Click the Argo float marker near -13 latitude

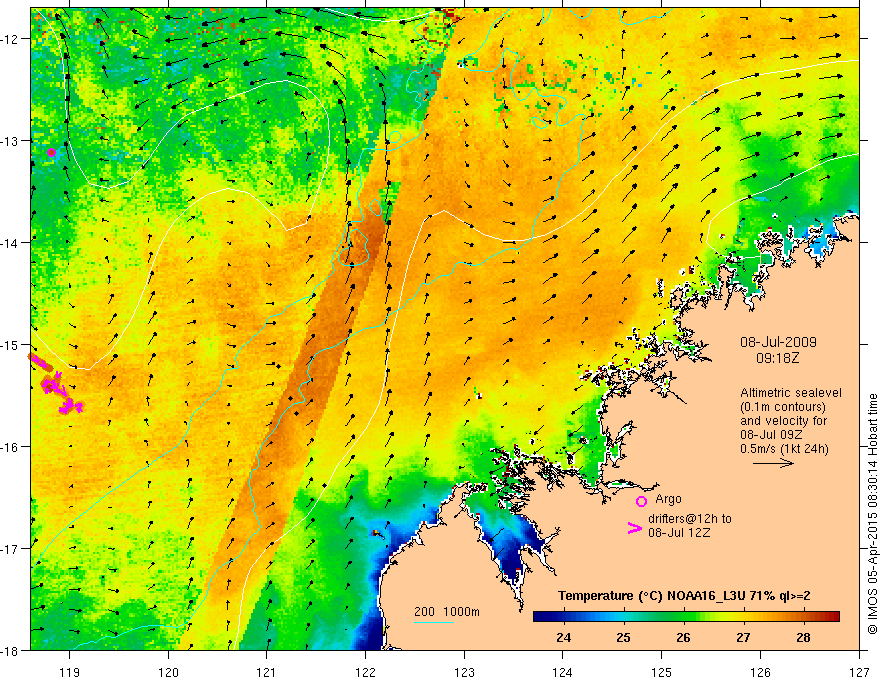(52, 152)
